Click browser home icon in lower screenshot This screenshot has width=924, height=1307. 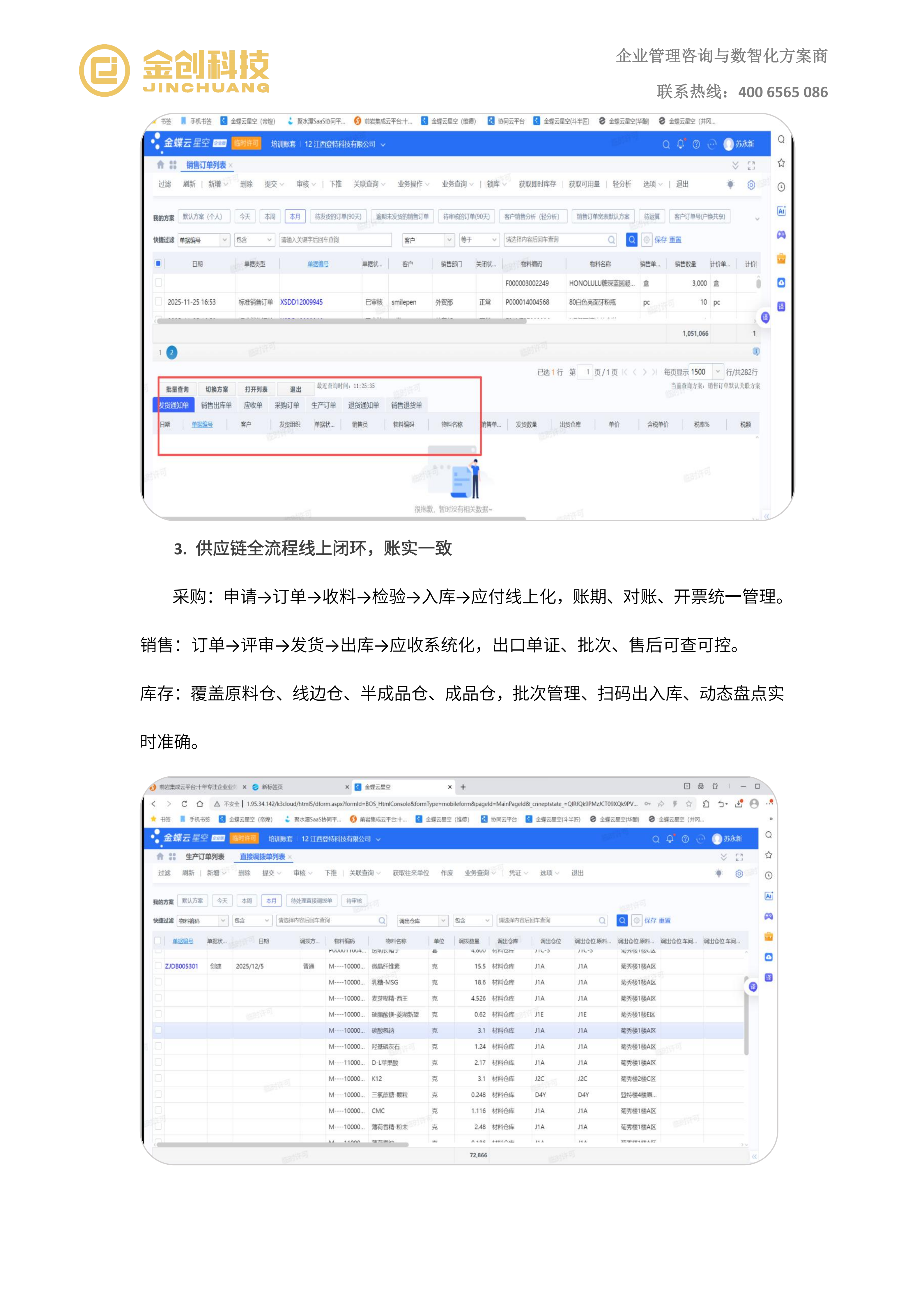[x=199, y=804]
